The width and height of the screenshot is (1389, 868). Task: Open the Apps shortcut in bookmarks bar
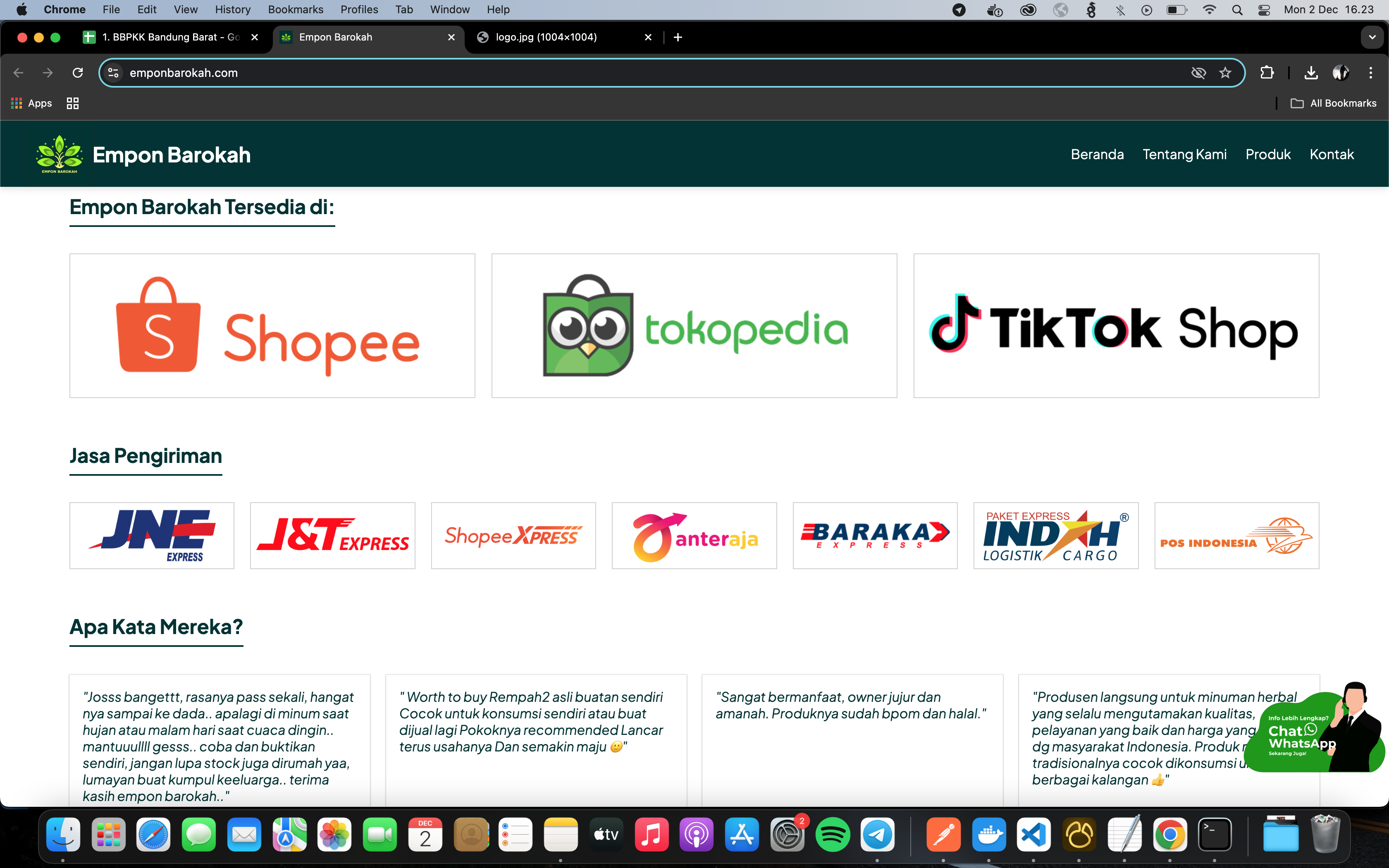[31, 103]
